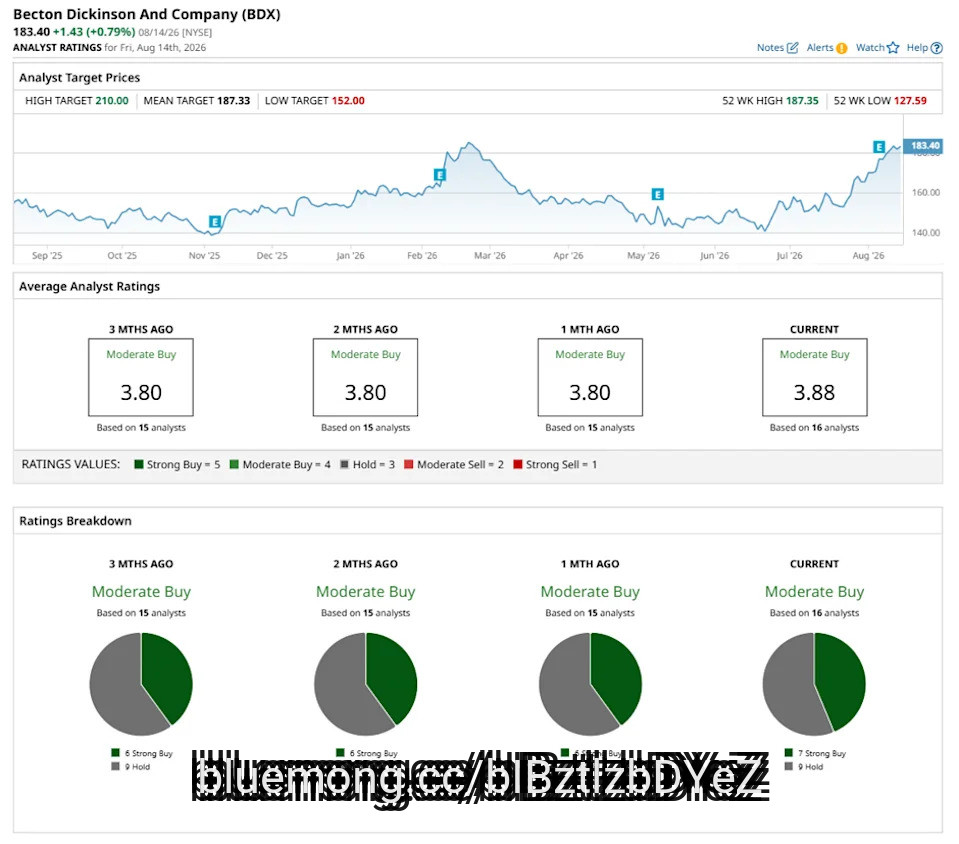
Task: Click the CURRENT ratings pie chart
Action: [x=814, y=684]
